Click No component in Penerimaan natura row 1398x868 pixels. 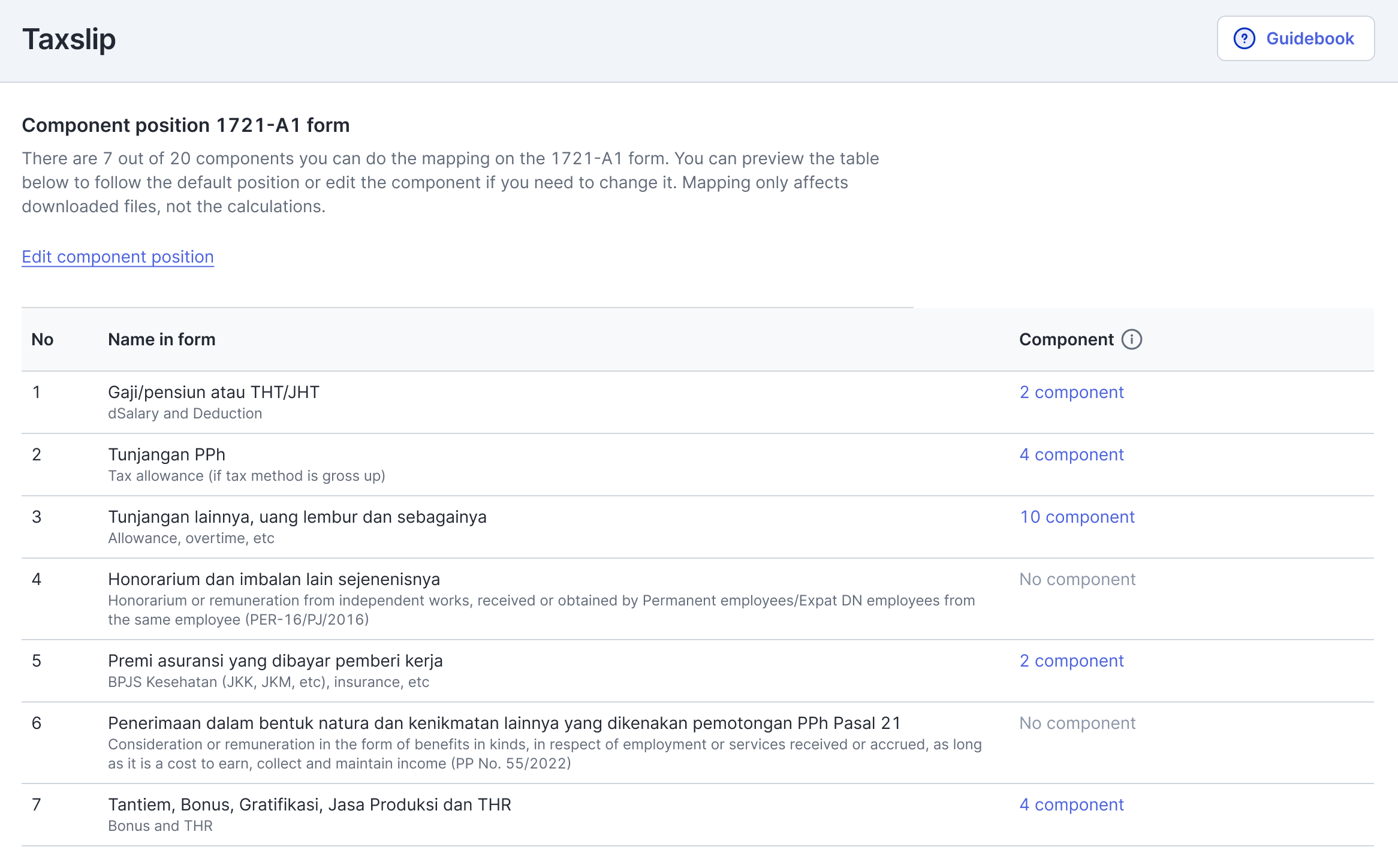[1077, 723]
